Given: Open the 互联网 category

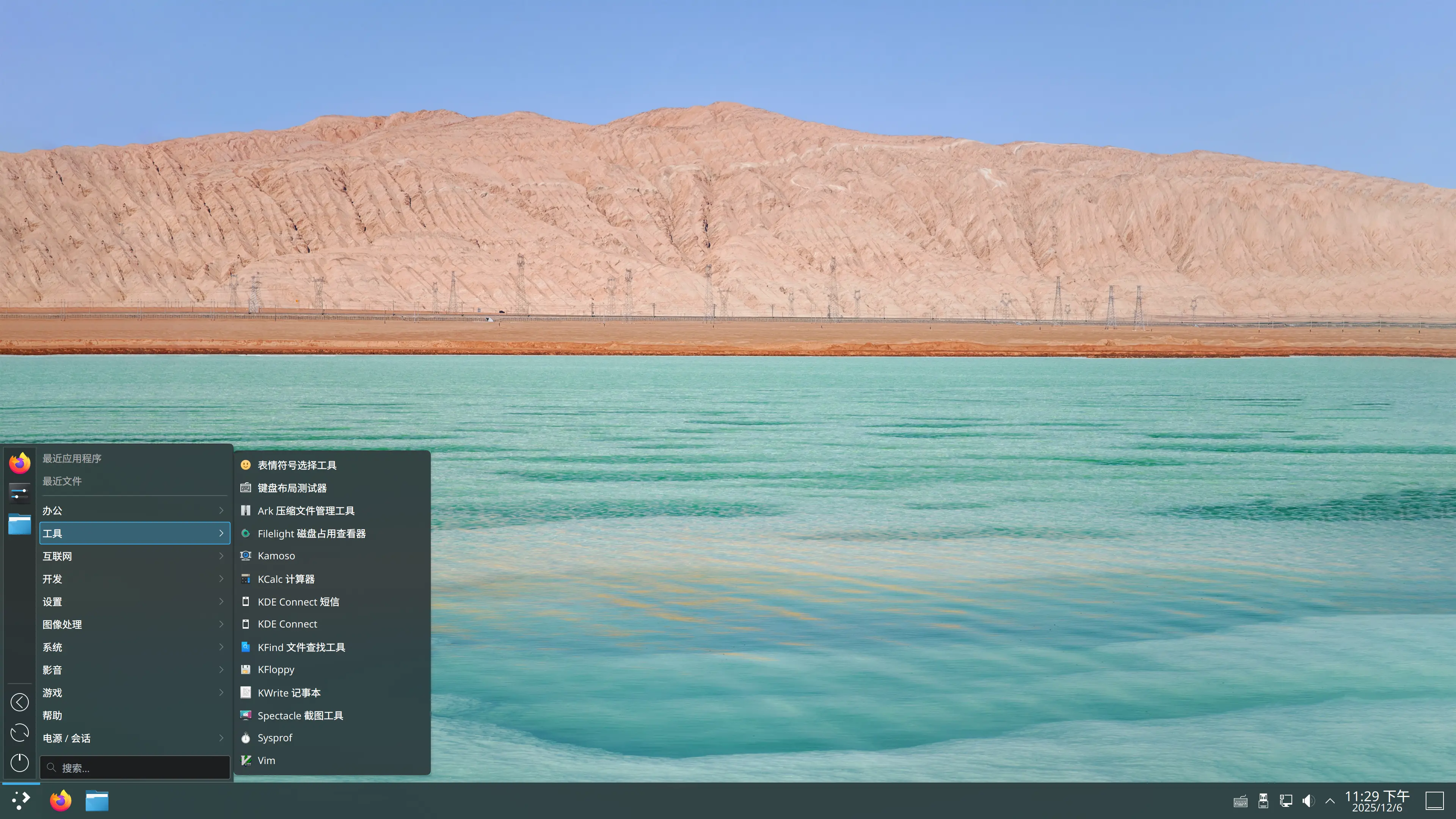Looking at the screenshot, I should tap(57, 556).
